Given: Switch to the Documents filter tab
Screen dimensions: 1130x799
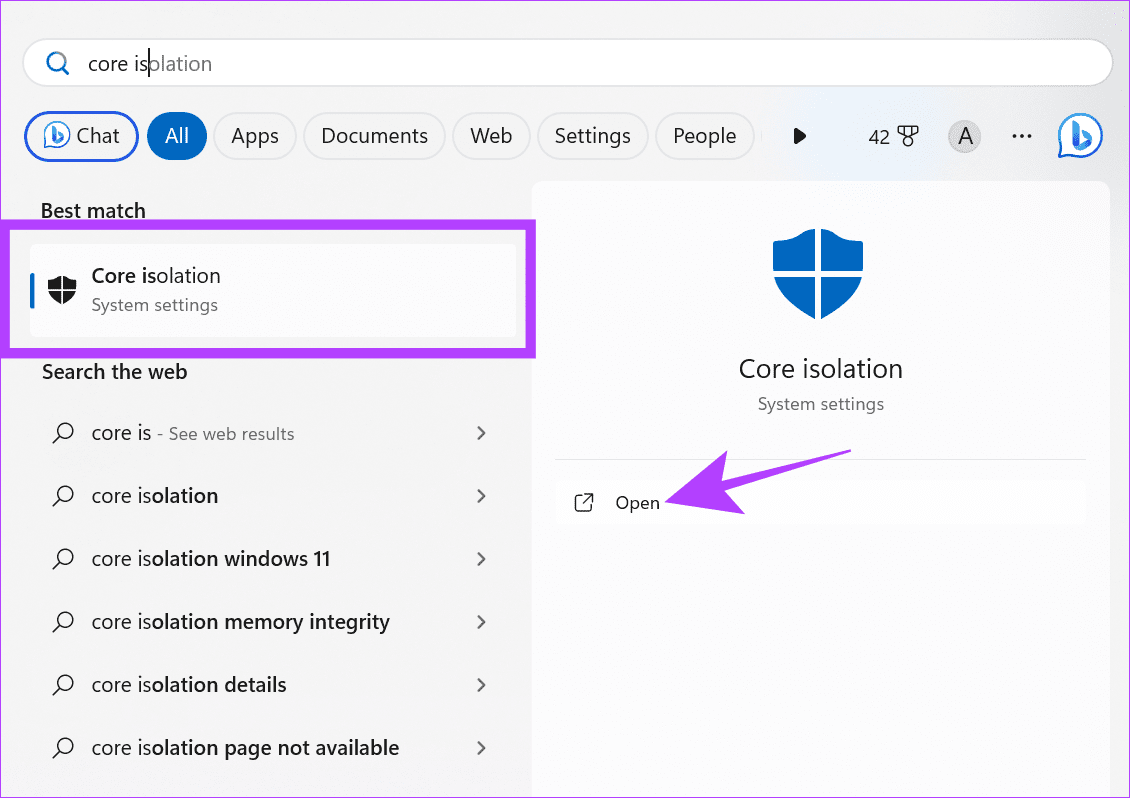Looking at the screenshot, I should 374,136.
